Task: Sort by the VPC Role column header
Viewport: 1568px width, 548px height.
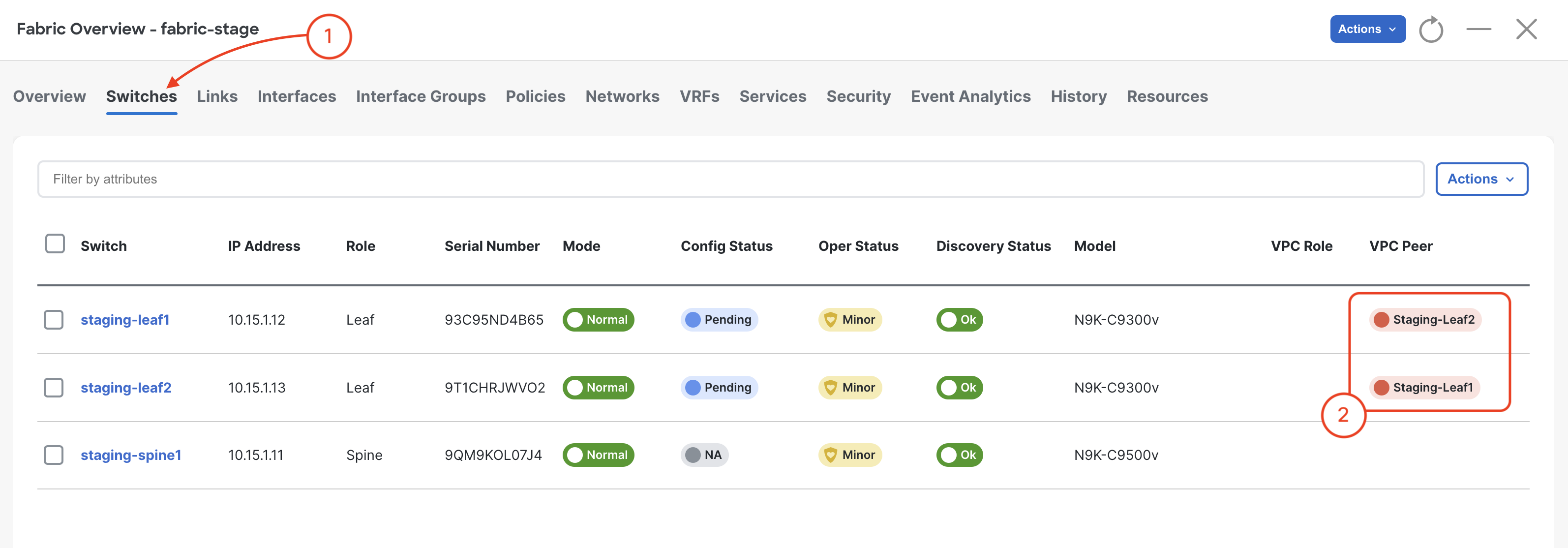Action: (1301, 246)
